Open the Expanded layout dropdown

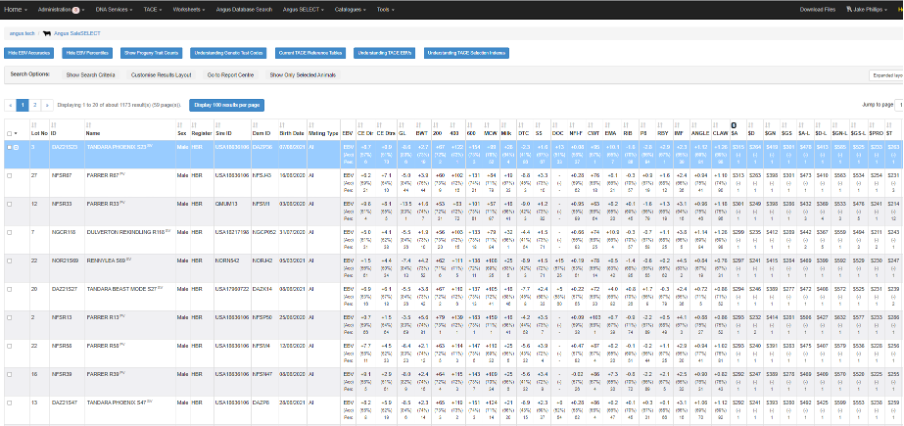(887, 74)
